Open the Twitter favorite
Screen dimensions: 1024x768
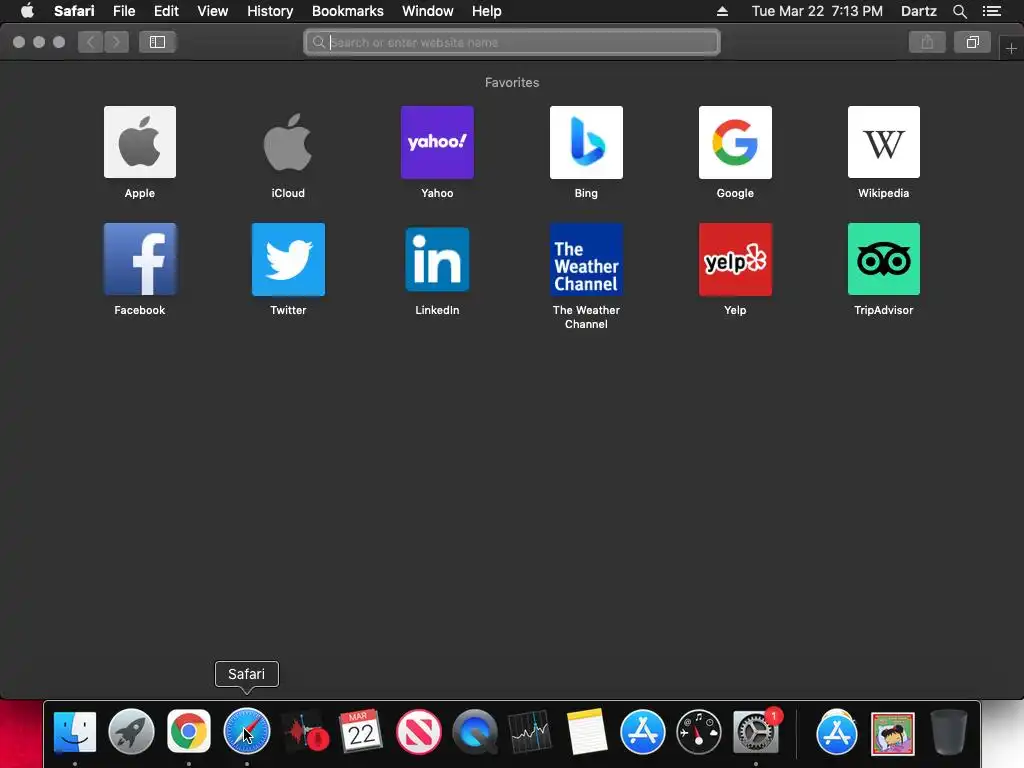click(288, 259)
